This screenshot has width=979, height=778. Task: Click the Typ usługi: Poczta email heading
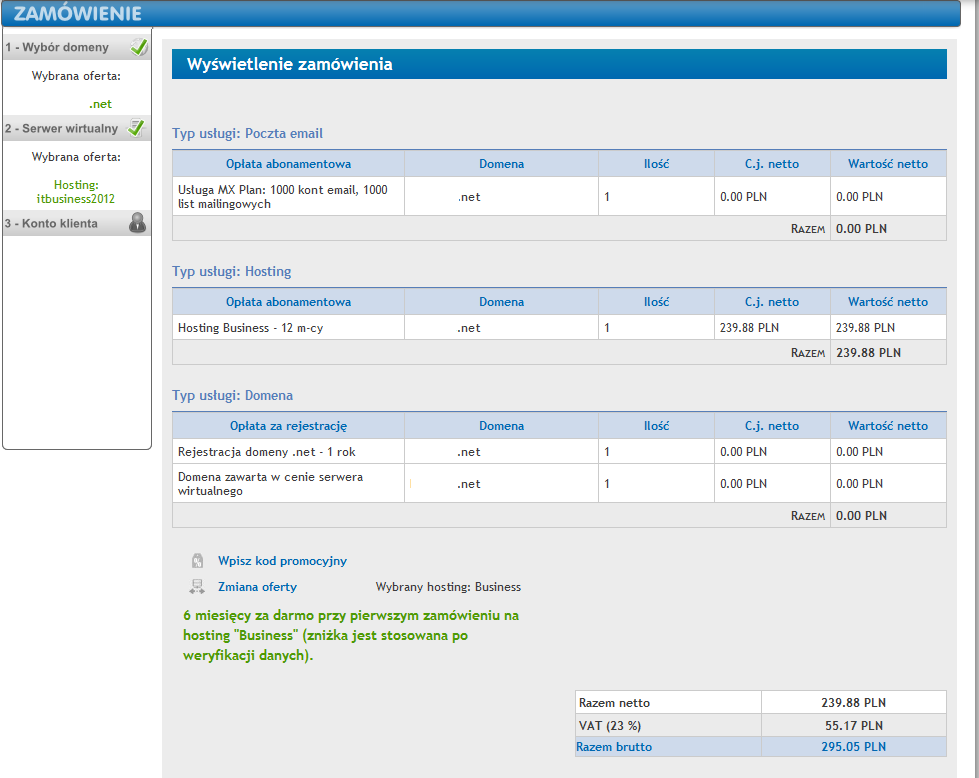(x=247, y=133)
